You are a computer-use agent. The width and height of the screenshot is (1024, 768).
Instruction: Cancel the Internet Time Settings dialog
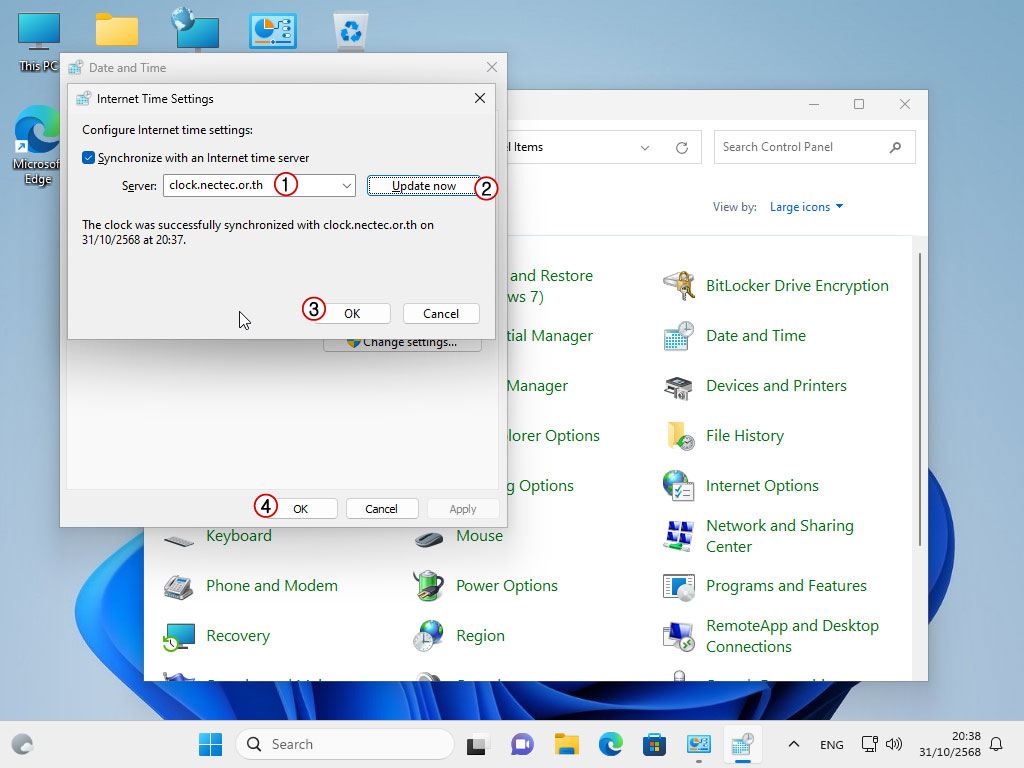(x=441, y=313)
